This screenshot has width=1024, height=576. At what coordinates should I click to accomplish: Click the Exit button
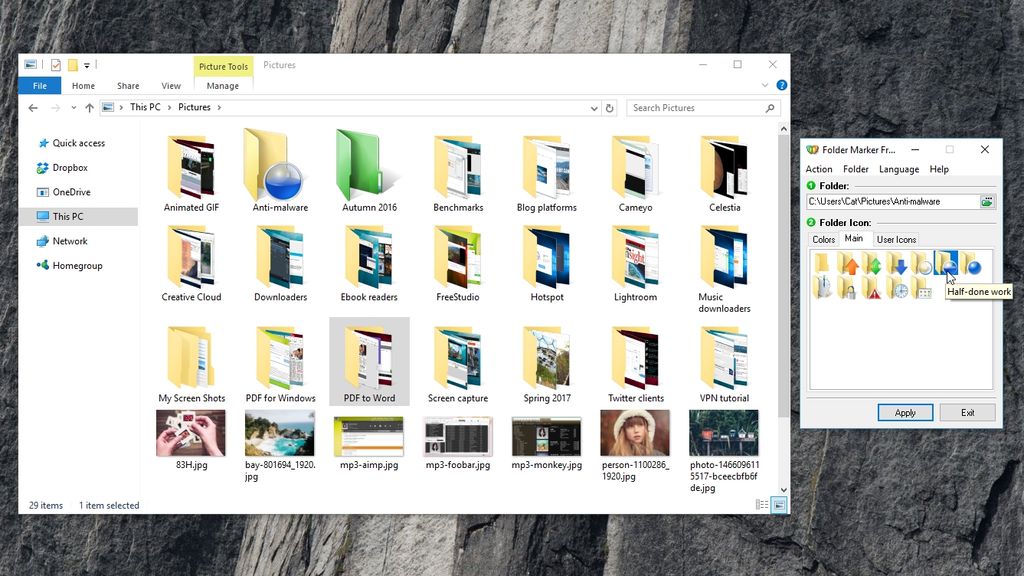[967, 412]
